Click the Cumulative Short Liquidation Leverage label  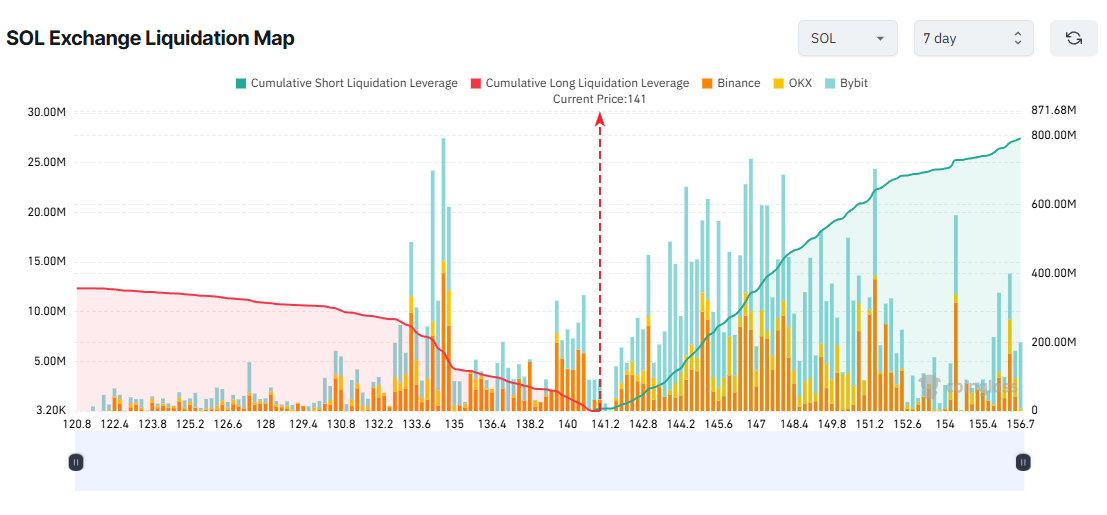[x=354, y=83]
